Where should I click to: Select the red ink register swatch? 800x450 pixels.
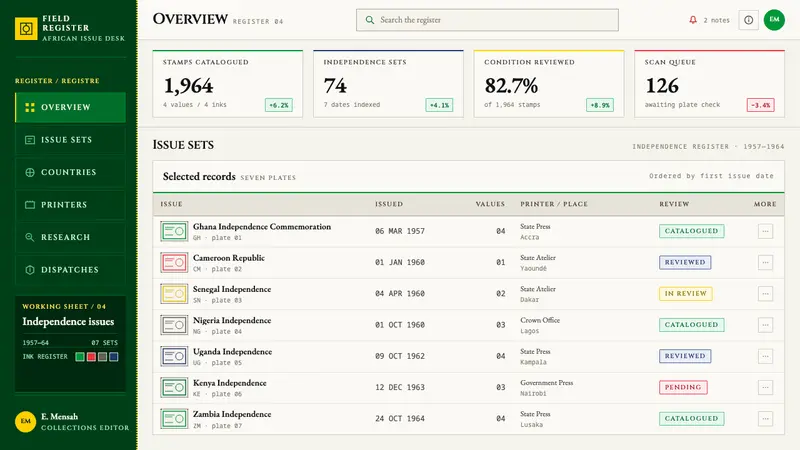(x=91, y=357)
